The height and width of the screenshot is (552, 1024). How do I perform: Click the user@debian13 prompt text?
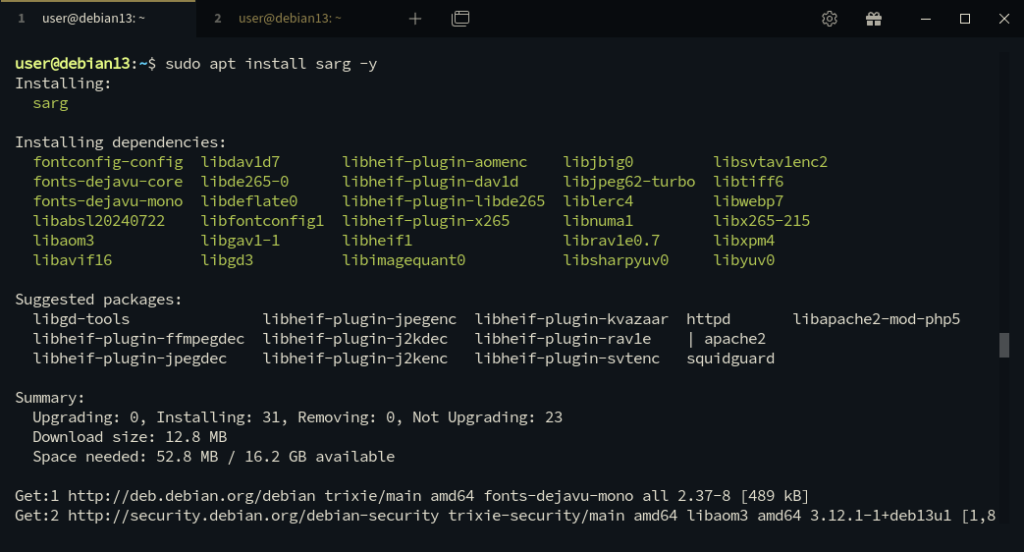pyautogui.click(x=72, y=64)
